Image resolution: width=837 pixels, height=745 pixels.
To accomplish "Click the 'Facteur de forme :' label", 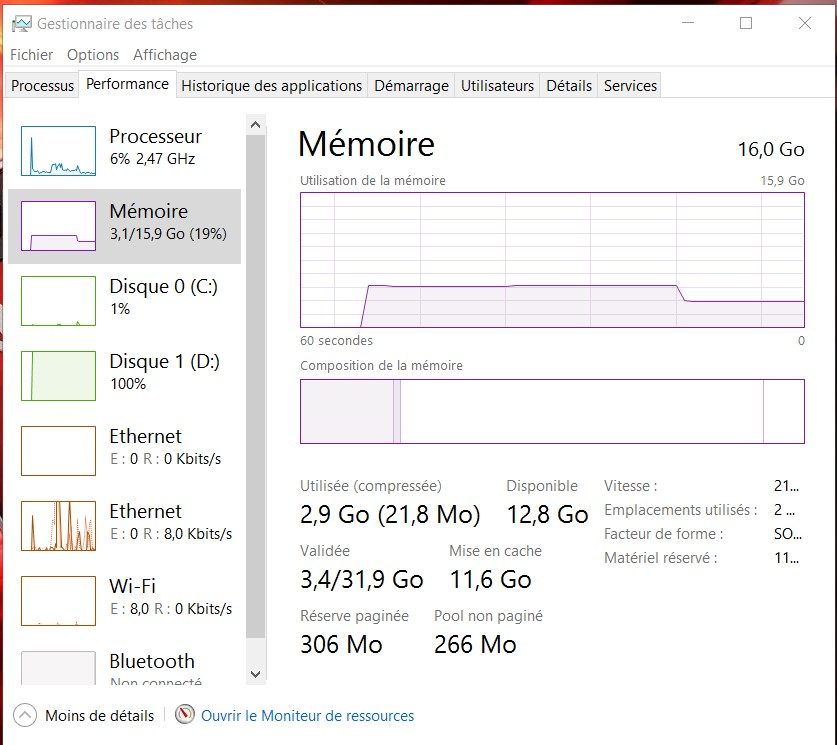I will [x=664, y=534].
